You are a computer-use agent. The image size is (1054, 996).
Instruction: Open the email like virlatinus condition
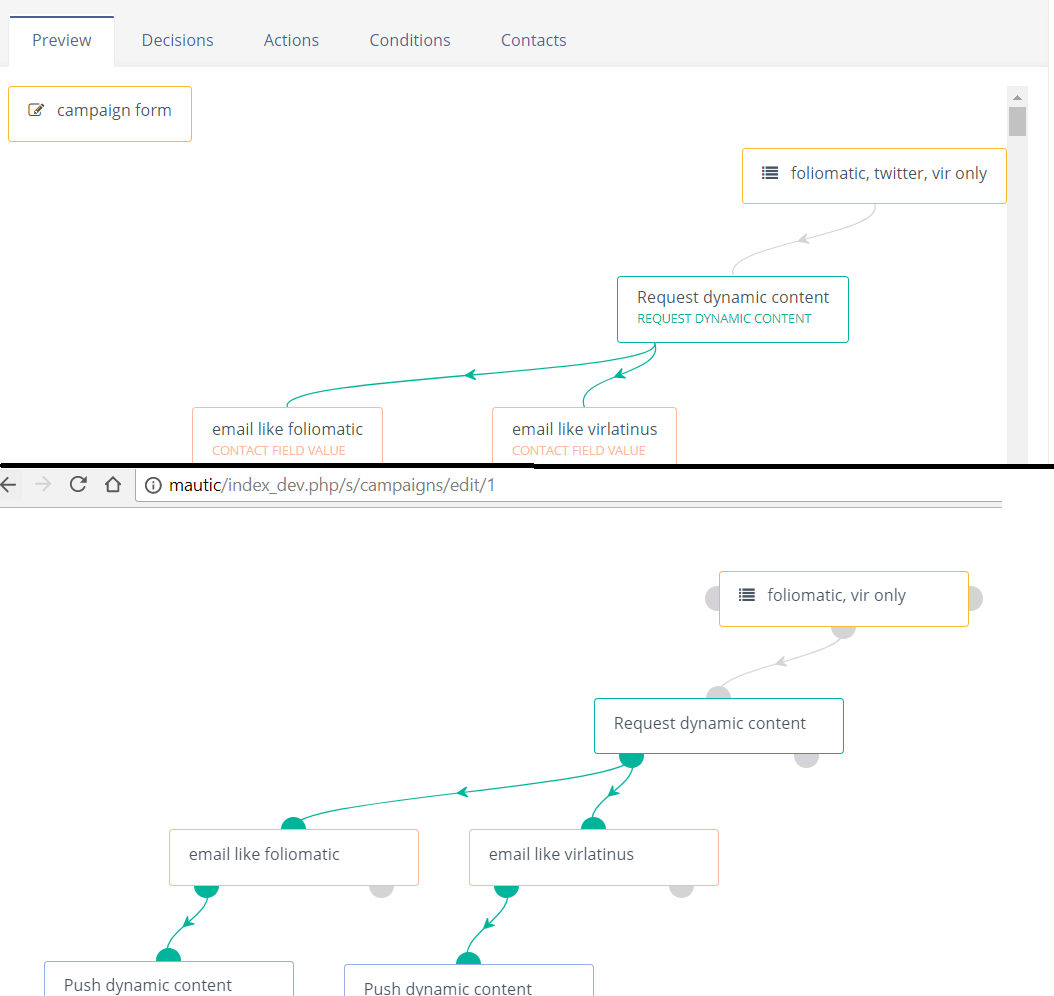click(x=584, y=428)
